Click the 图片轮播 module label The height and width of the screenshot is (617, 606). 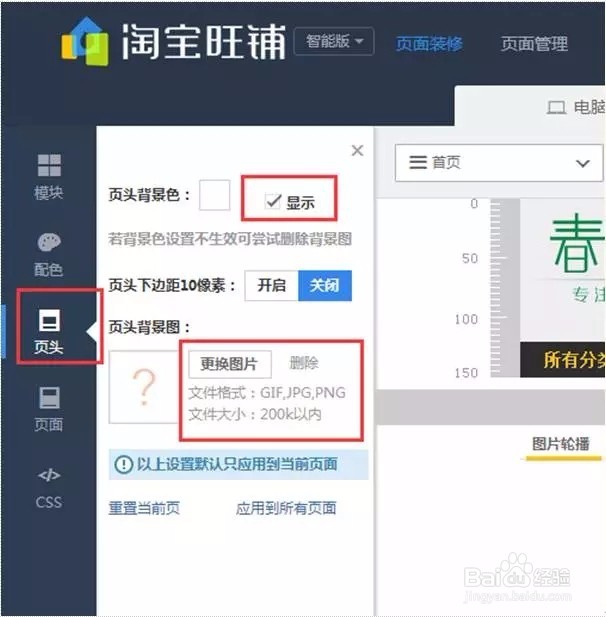click(x=561, y=444)
